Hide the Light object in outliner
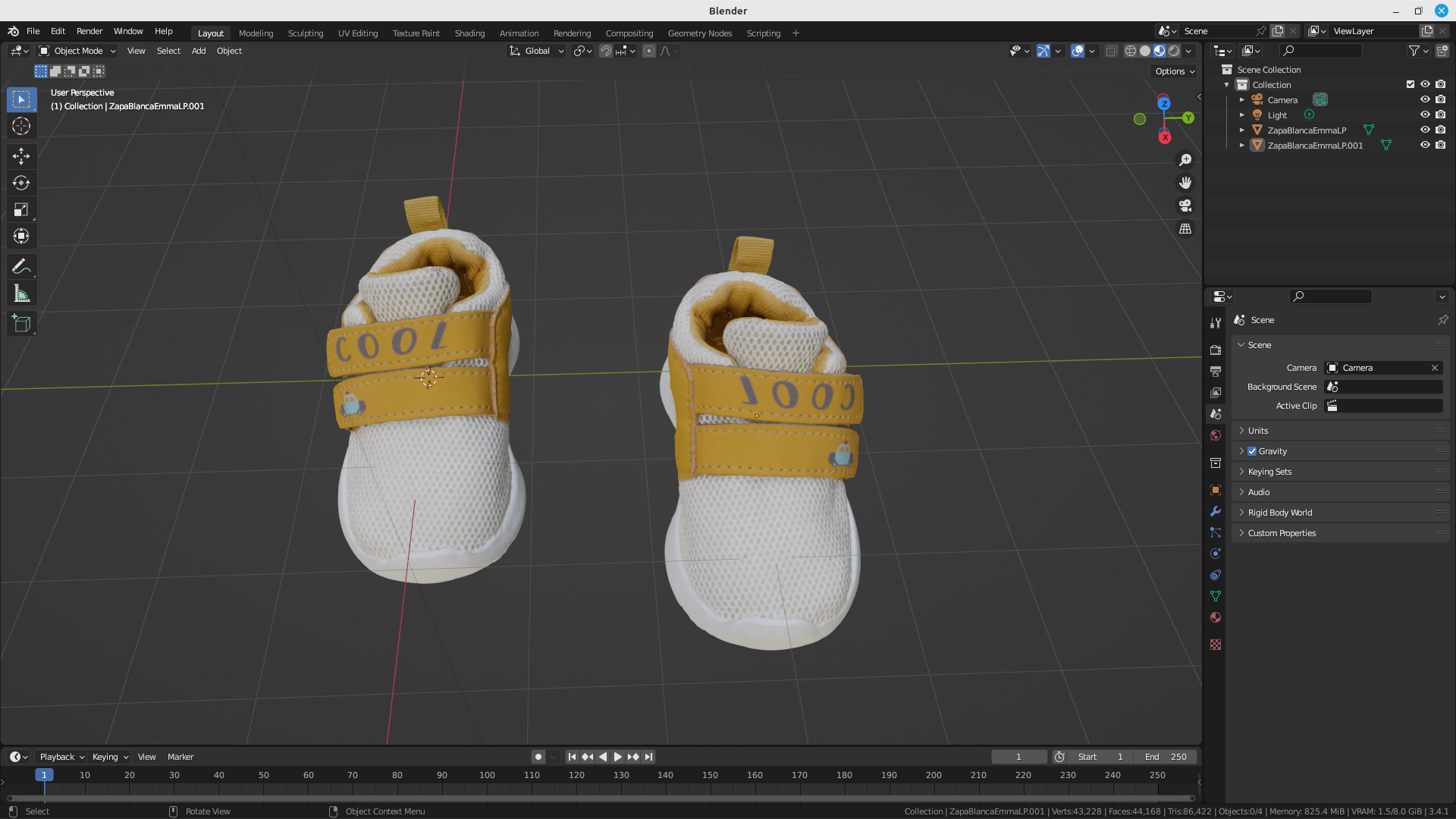Screen dimensions: 1456x819 click(x=1425, y=115)
